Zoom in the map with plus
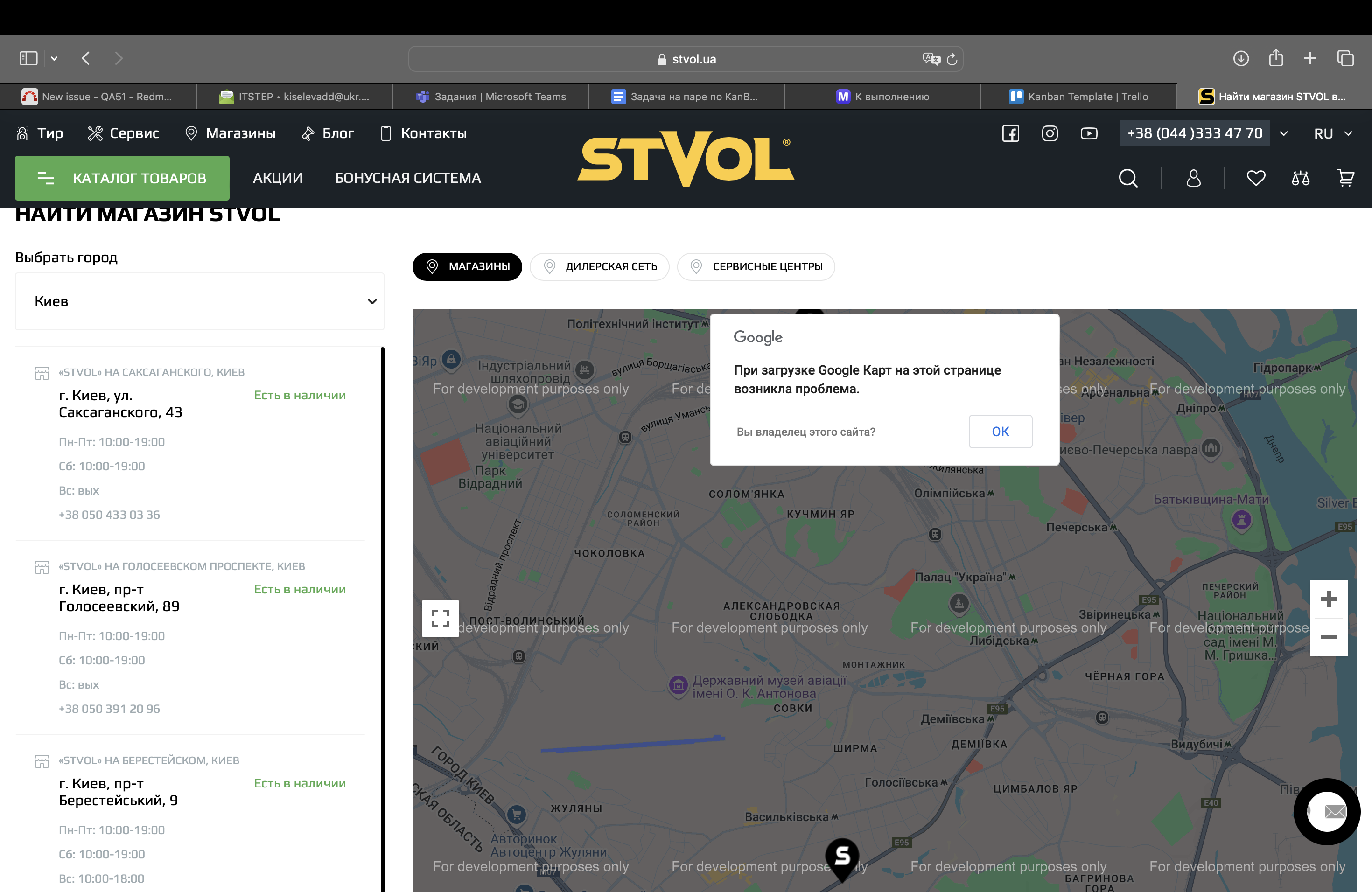This screenshot has height=892, width=1372. coord(1329,599)
